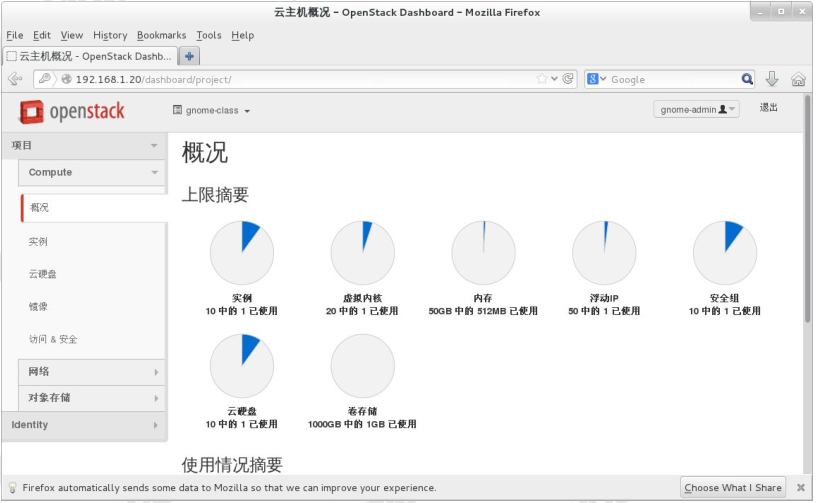This screenshot has height=503, width=816.
Task: Click the address bar URL field
Action: click(304, 79)
